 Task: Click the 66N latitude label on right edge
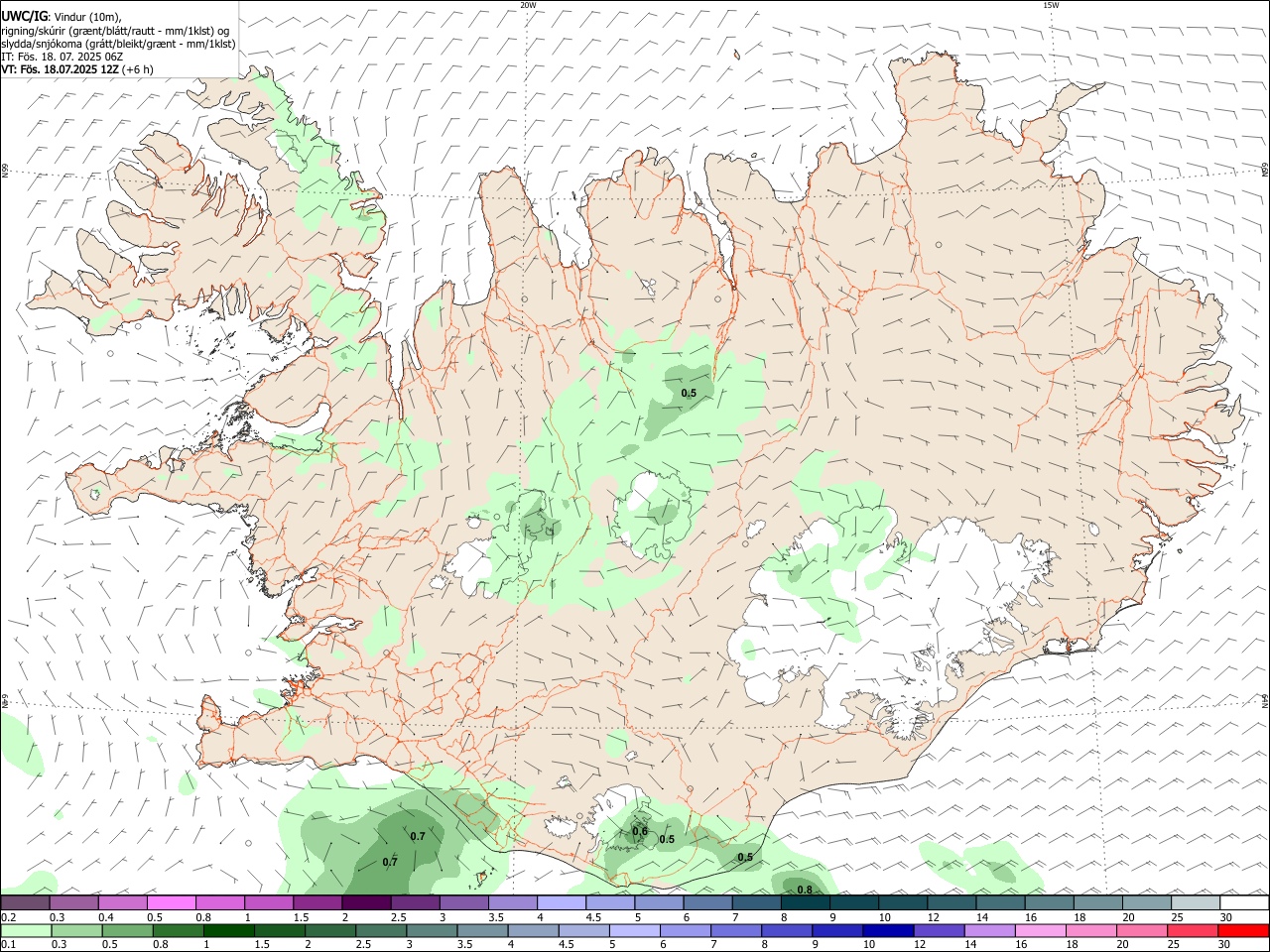(1265, 171)
